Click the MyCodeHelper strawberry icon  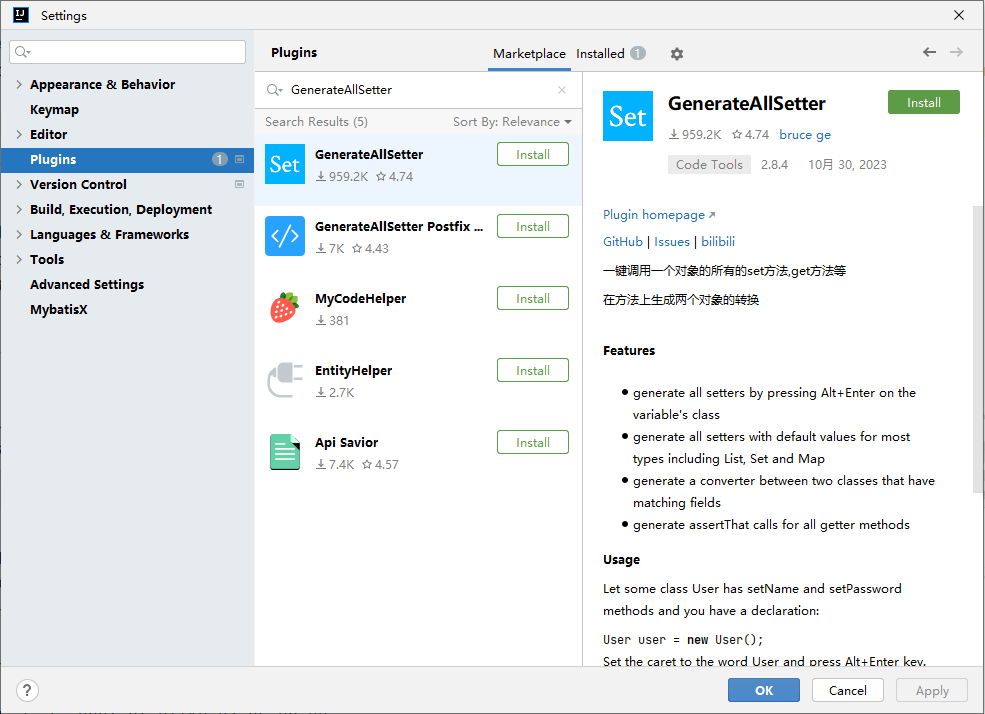click(x=285, y=308)
